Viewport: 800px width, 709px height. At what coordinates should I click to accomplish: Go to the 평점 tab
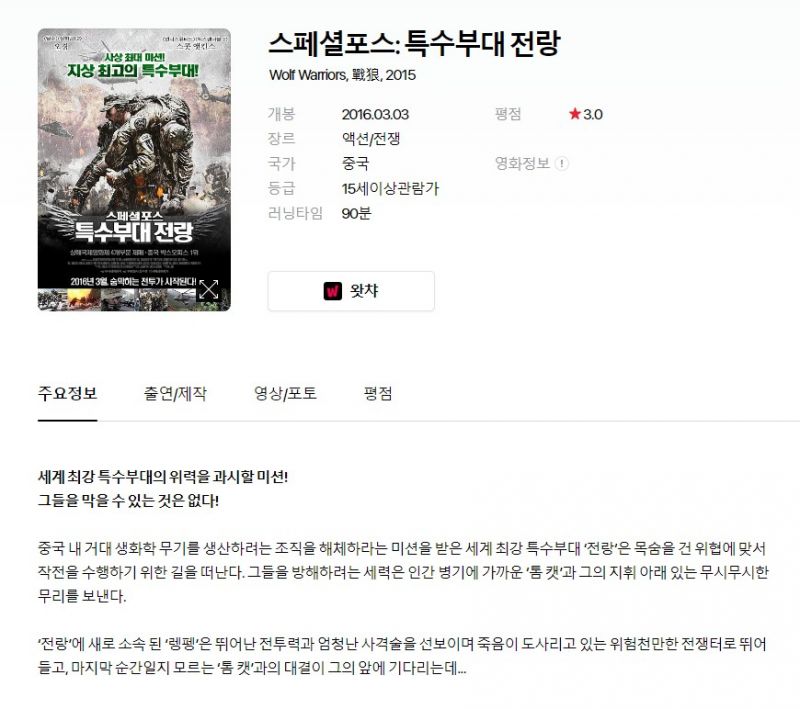[378, 393]
